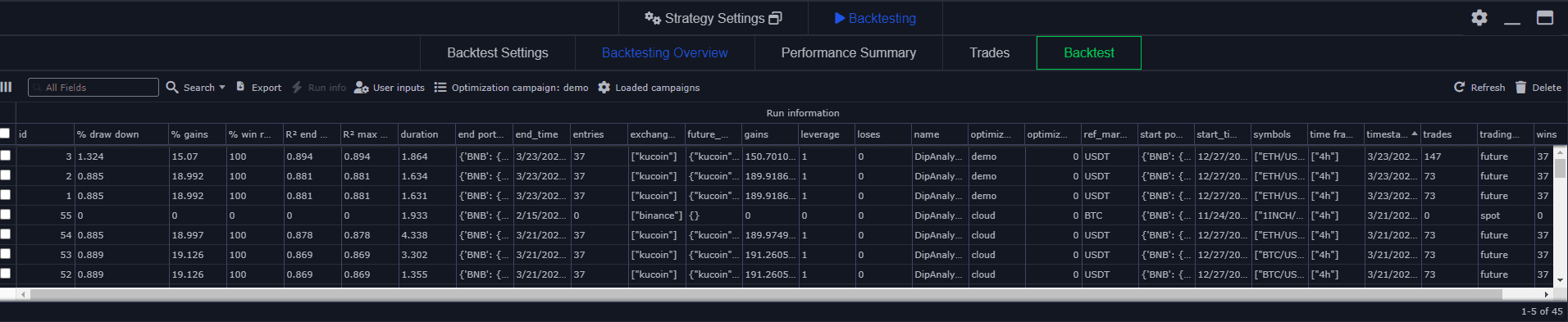Open Strategy Settings gears icon

coord(653,18)
